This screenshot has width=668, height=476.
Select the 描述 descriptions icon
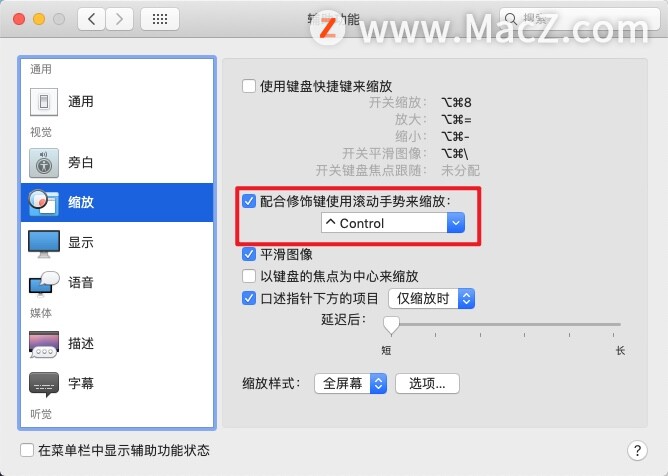point(43,343)
